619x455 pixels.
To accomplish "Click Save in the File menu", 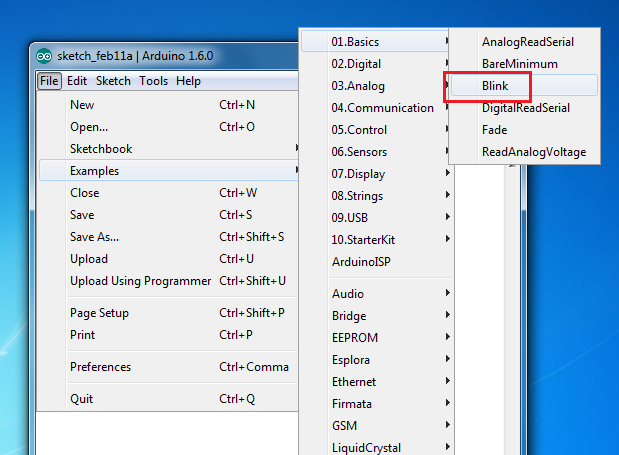I will click(169, 215).
